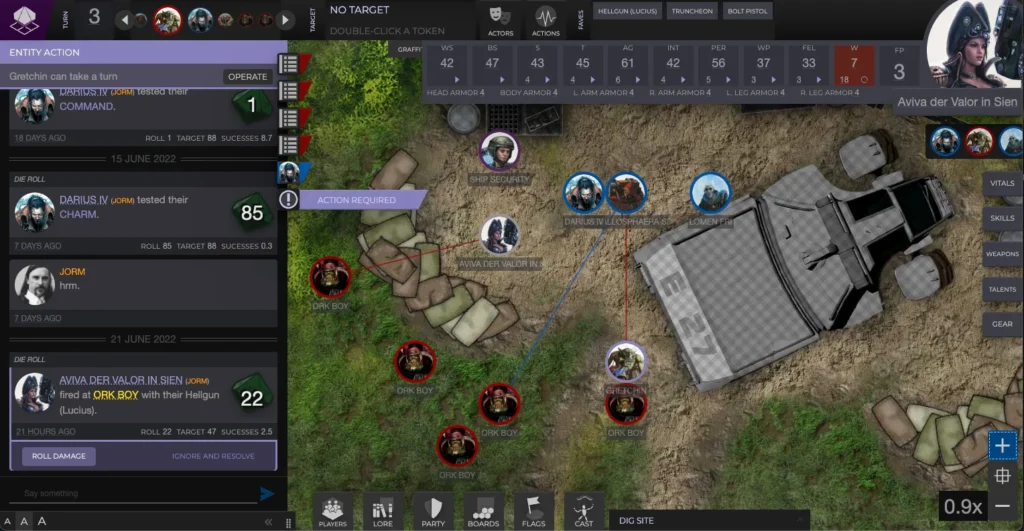Select Hellgun (Lucius) favorite
This screenshot has height=531, width=1024.
(x=628, y=11)
